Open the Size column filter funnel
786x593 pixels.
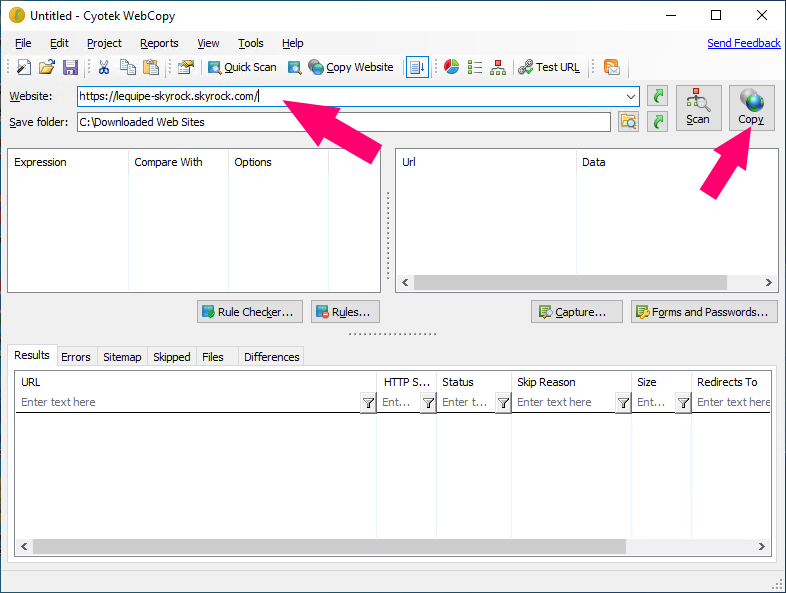pos(683,403)
